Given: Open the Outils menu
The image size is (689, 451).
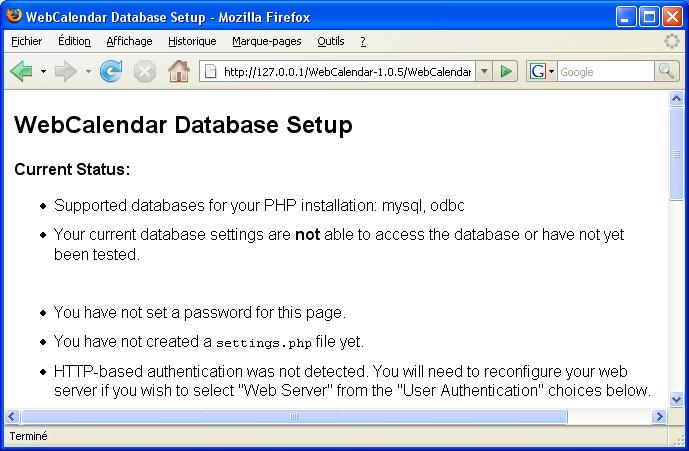Looking at the screenshot, I should tap(331, 41).
